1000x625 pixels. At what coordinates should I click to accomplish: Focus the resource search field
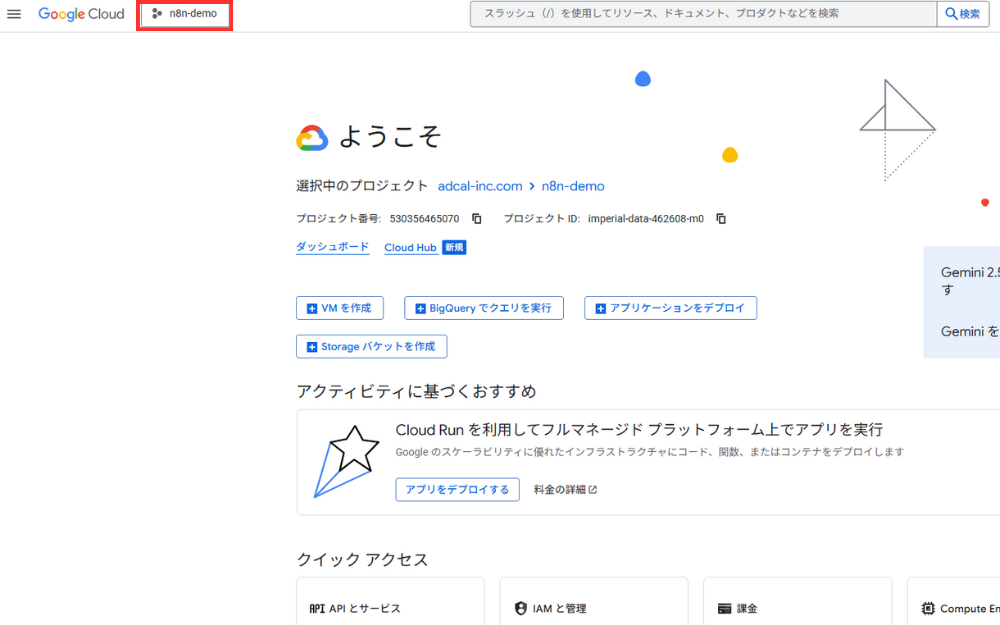coord(703,13)
